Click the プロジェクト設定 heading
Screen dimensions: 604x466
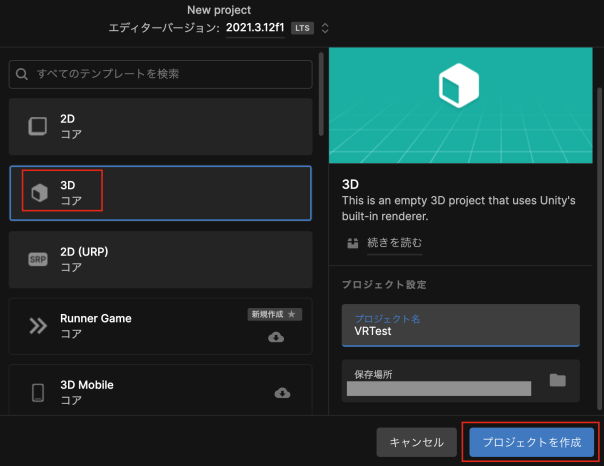[384, 285]
